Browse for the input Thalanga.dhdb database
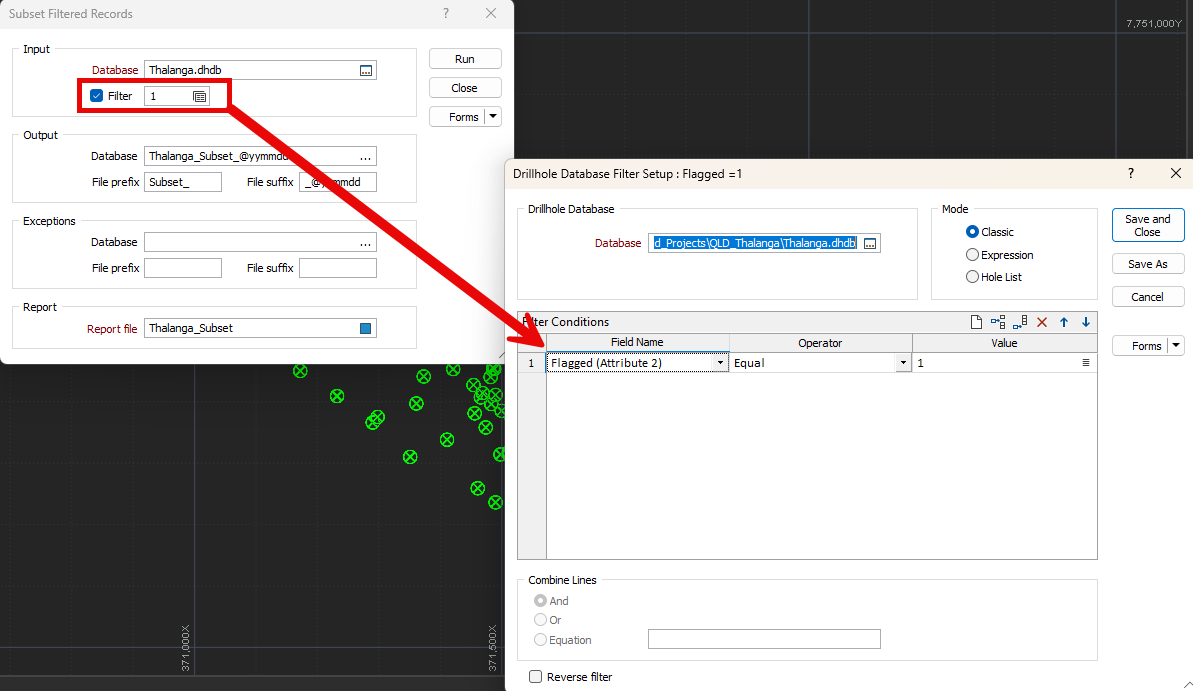This screenshot has width=1193, height=691. coord(366,71)
